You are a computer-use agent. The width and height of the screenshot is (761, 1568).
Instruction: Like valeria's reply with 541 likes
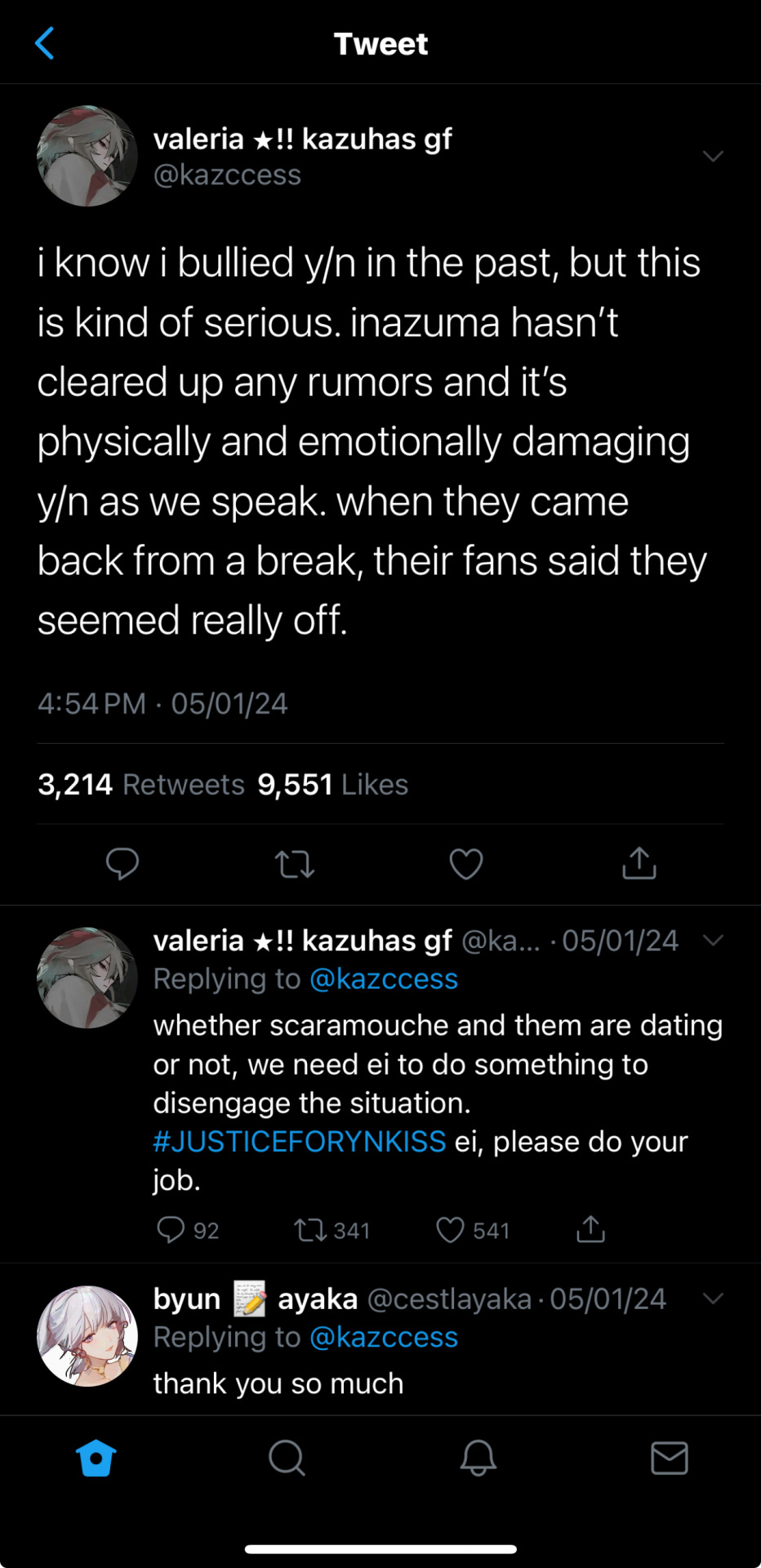[450, 1230]
